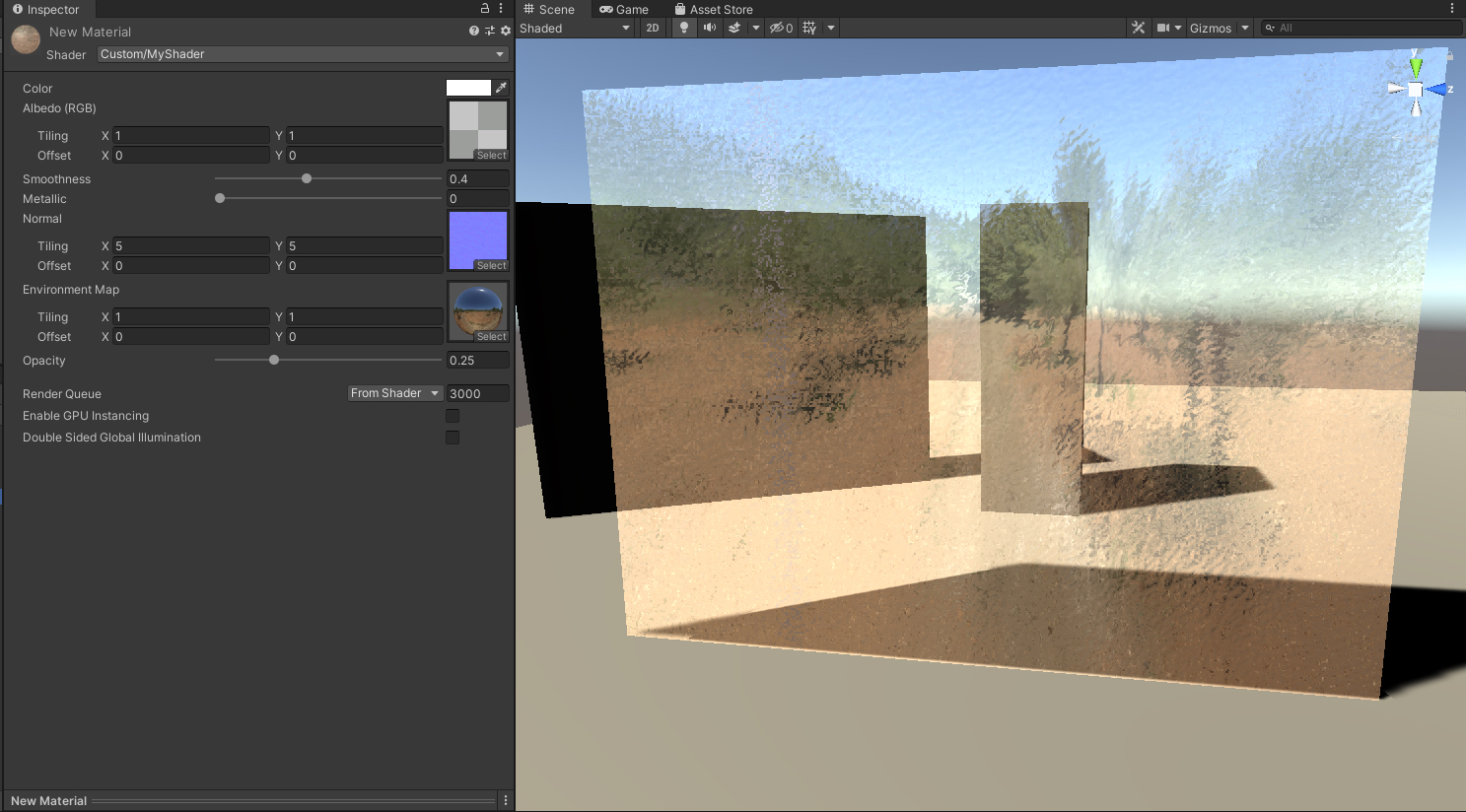Edit the Opacity value field 0.25
The image size is (1466, 812).
click(x=478, y=360)
